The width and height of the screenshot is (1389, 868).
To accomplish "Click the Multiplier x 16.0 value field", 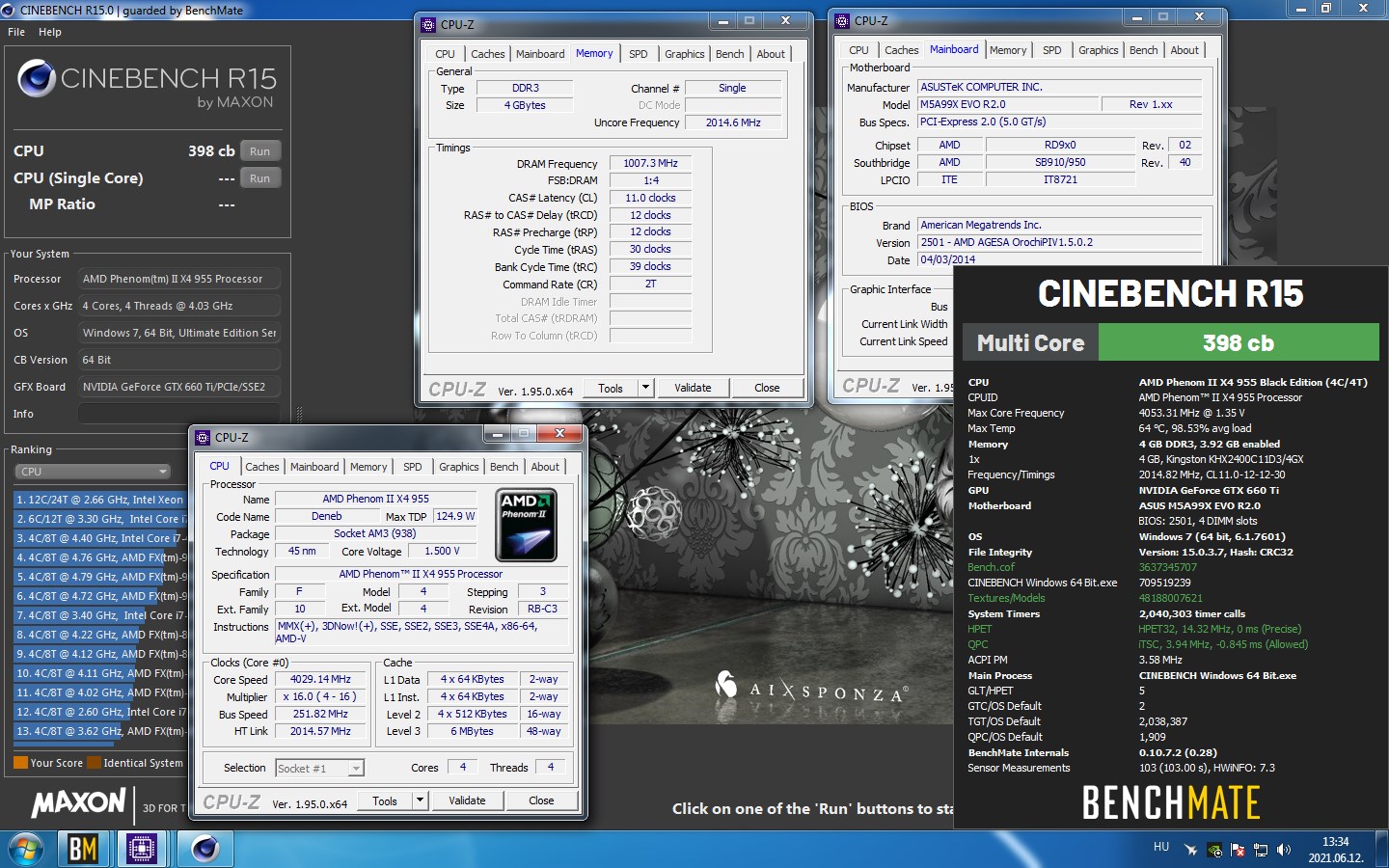I will point(320,696).
